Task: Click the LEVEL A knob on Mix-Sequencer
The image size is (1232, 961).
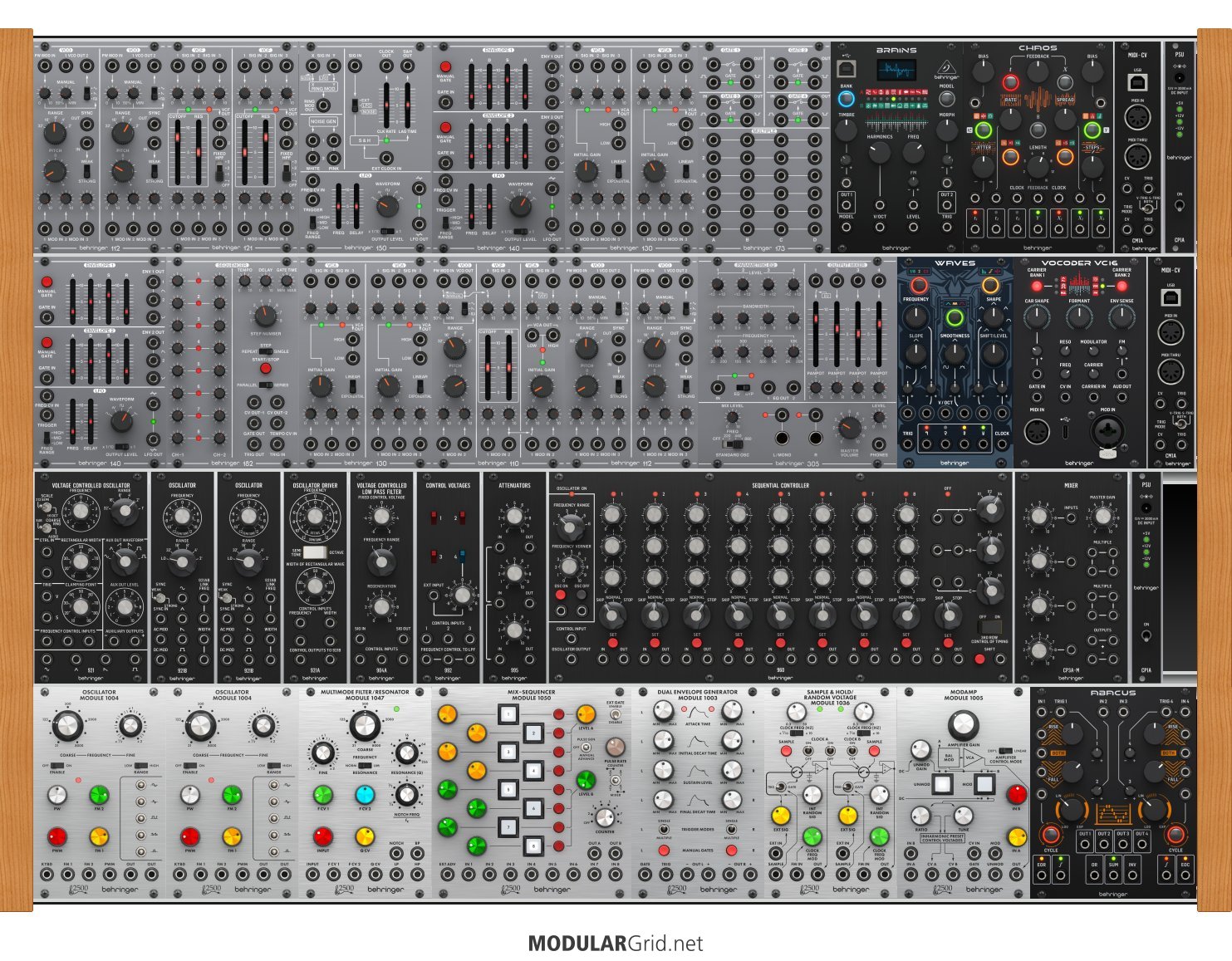Action: [586, 714]
